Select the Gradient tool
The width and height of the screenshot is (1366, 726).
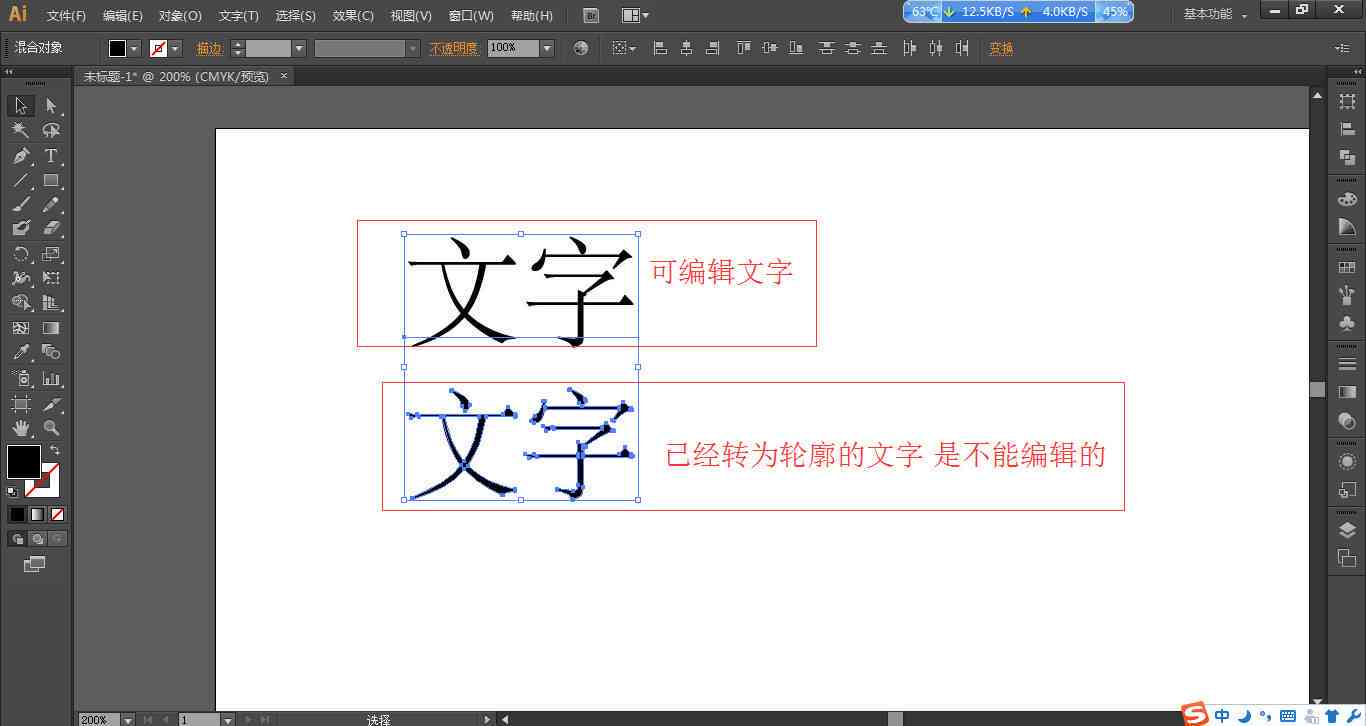(51, 328)
